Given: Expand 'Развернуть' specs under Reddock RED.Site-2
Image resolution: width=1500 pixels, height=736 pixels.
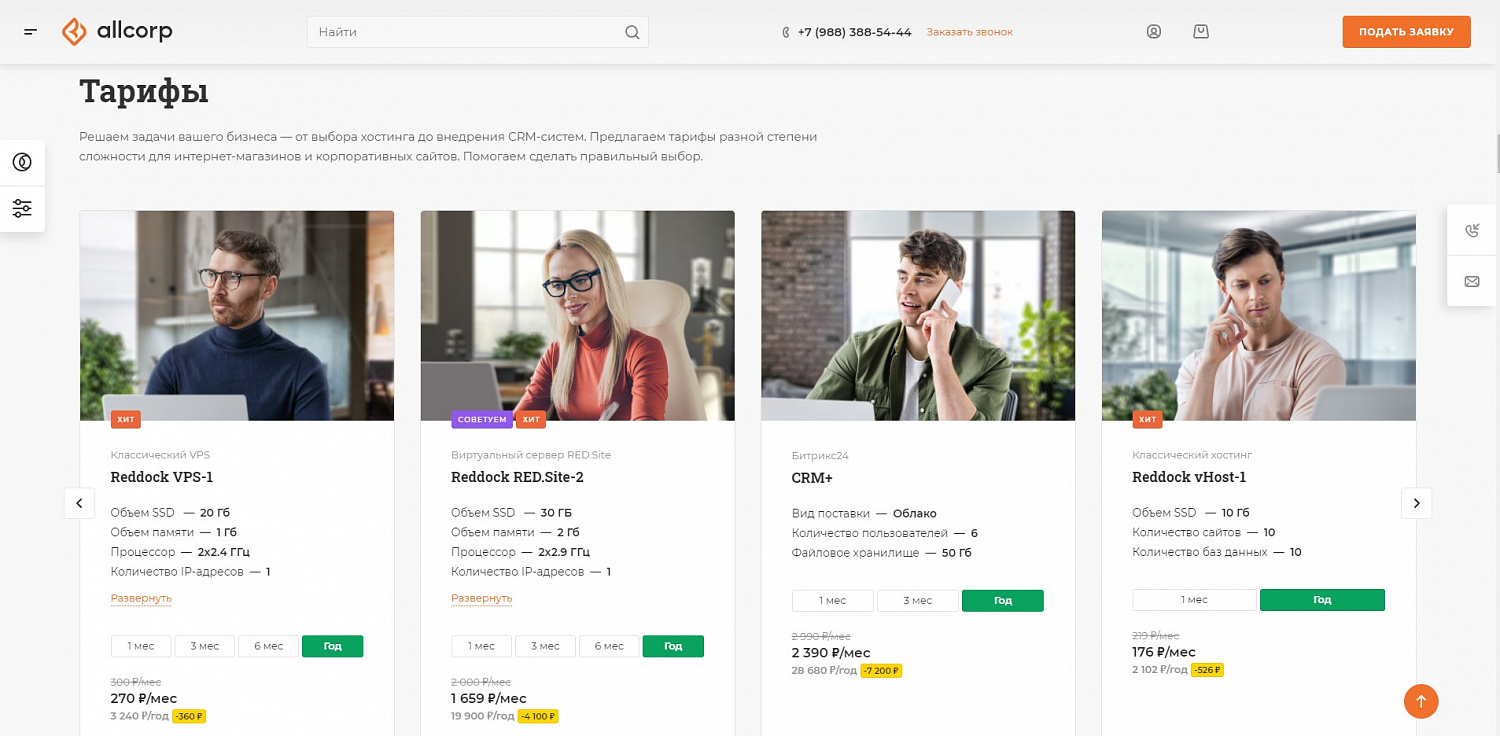Looking at the screenshot, I should (x=481, y=598).
